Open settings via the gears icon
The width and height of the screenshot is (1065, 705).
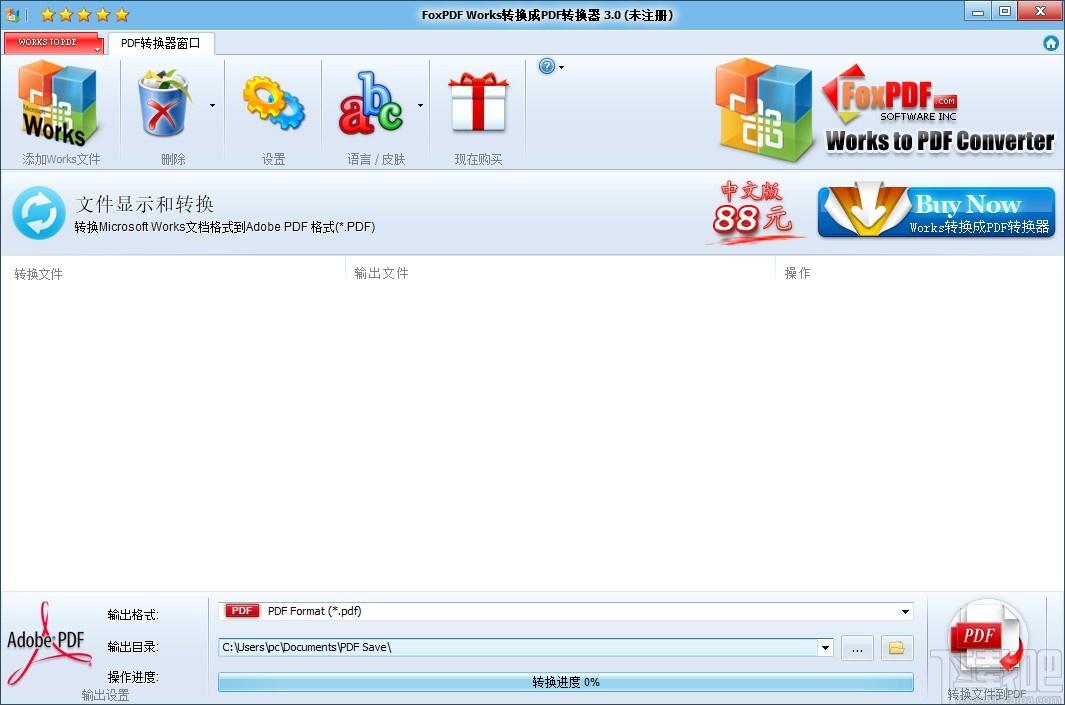[273, 104]
